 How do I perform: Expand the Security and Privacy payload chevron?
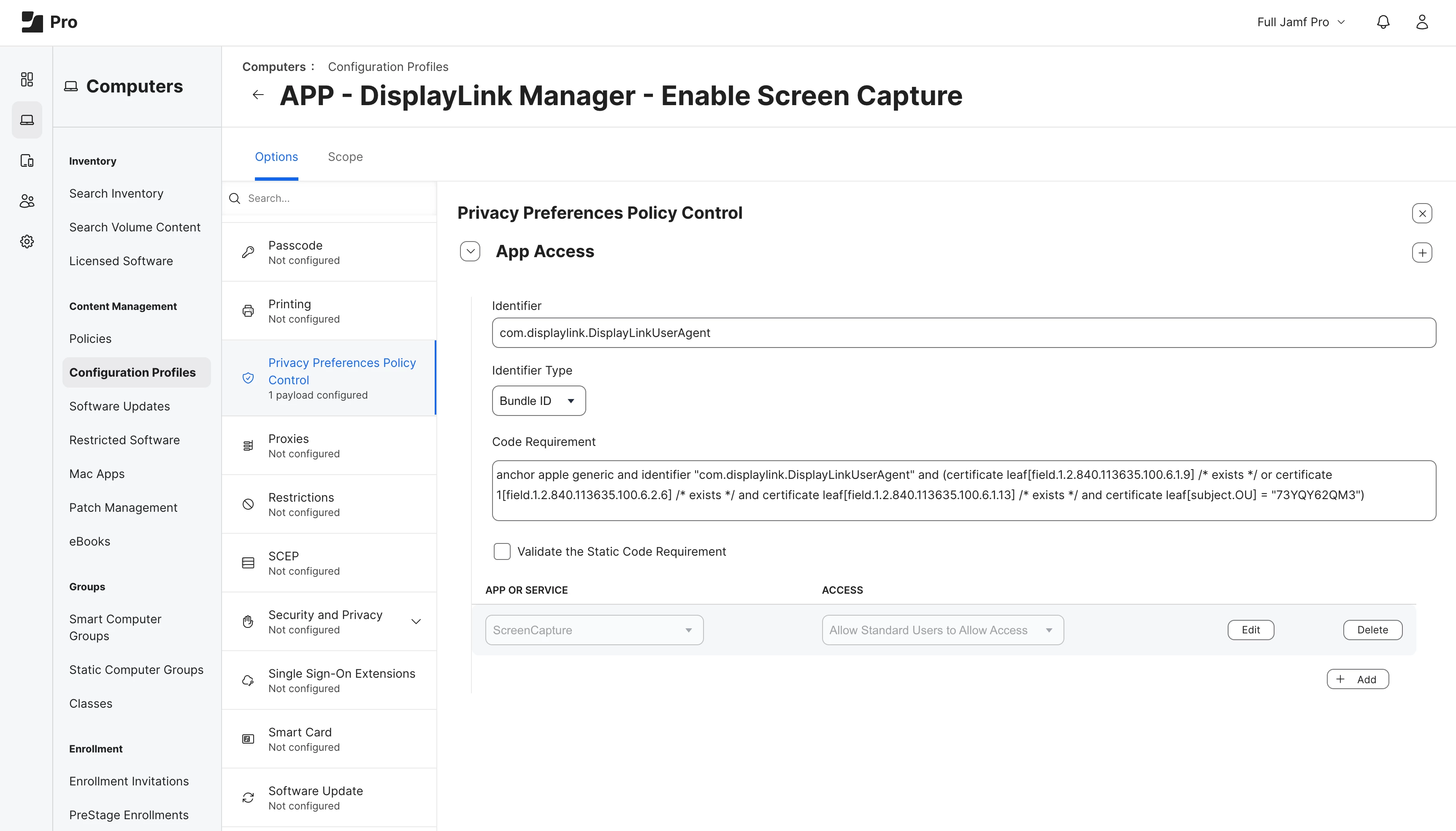coord(416,622)
